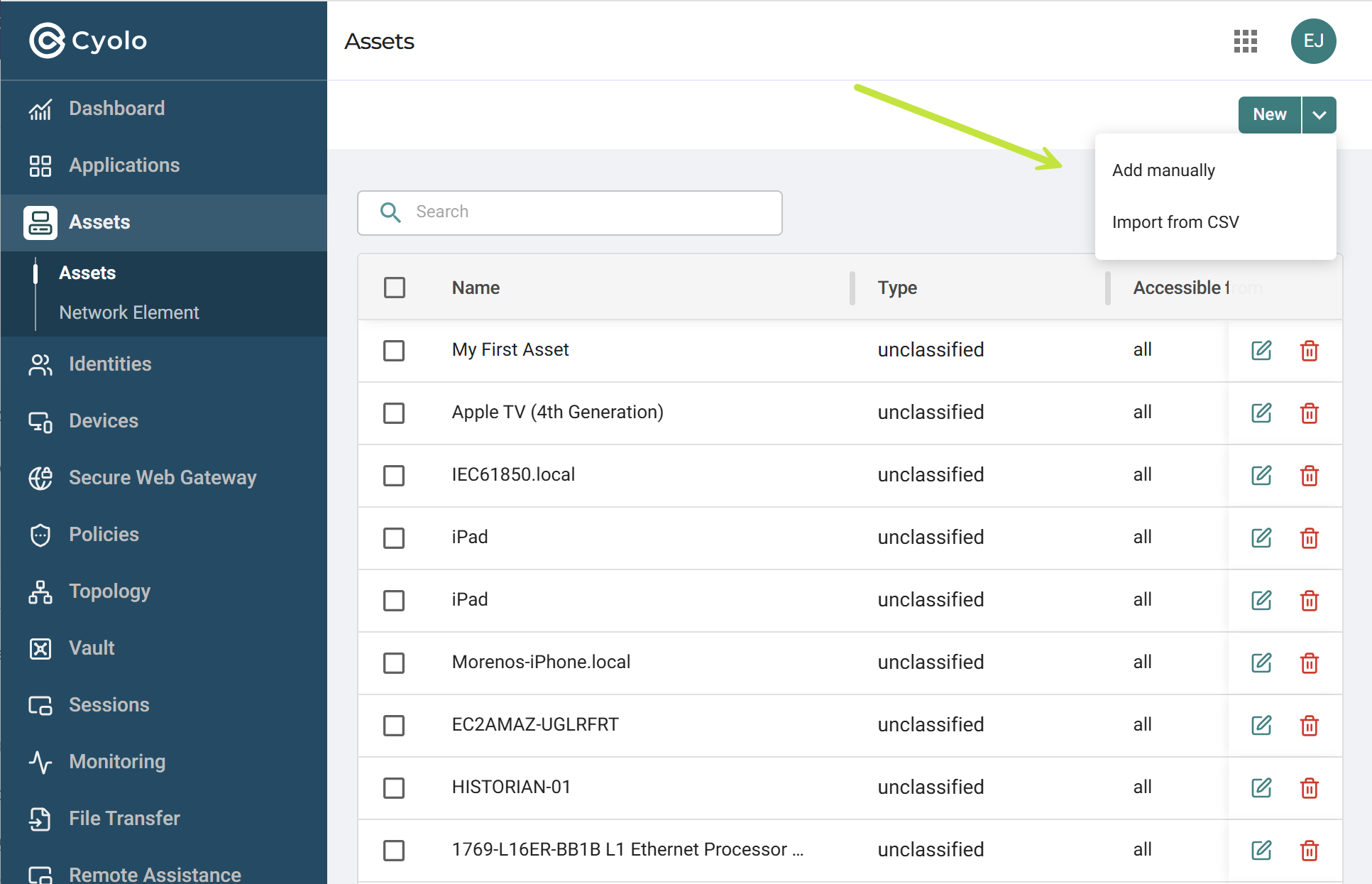The height and width of the screenshot is (884, 1372).
Task: Check the 1769-L16ER-BB1B Ethernet Processor checkbox
Action: tap(394, 851)
